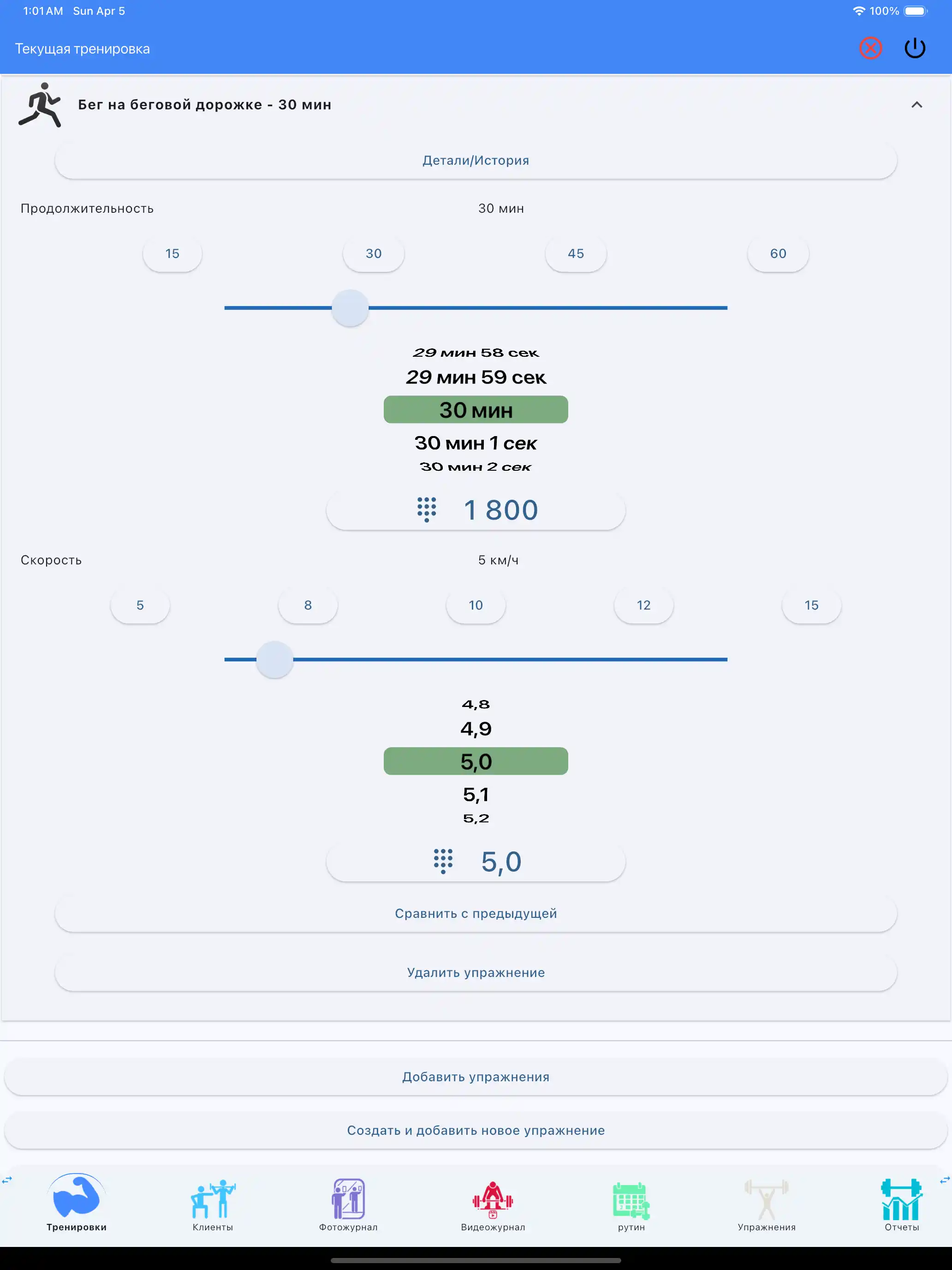The height and width of the screenshot is (1270, 952).
Task: Open the Тренировки tab icon
Action: 77,1199
